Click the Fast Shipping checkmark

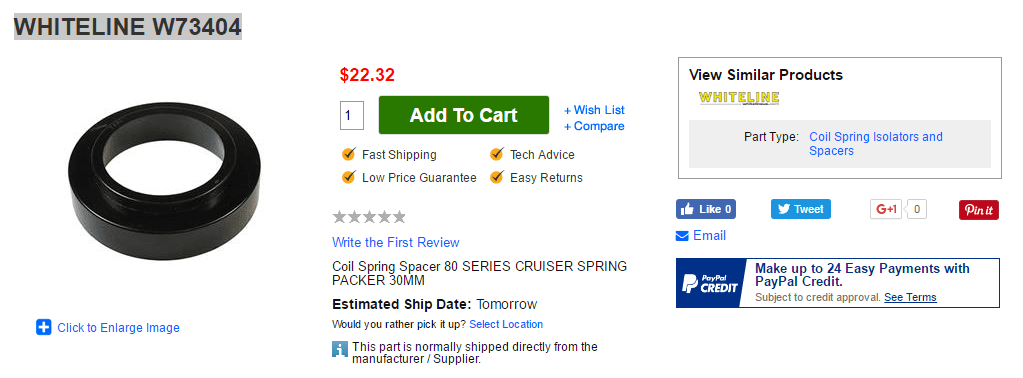tap(349, 155)
